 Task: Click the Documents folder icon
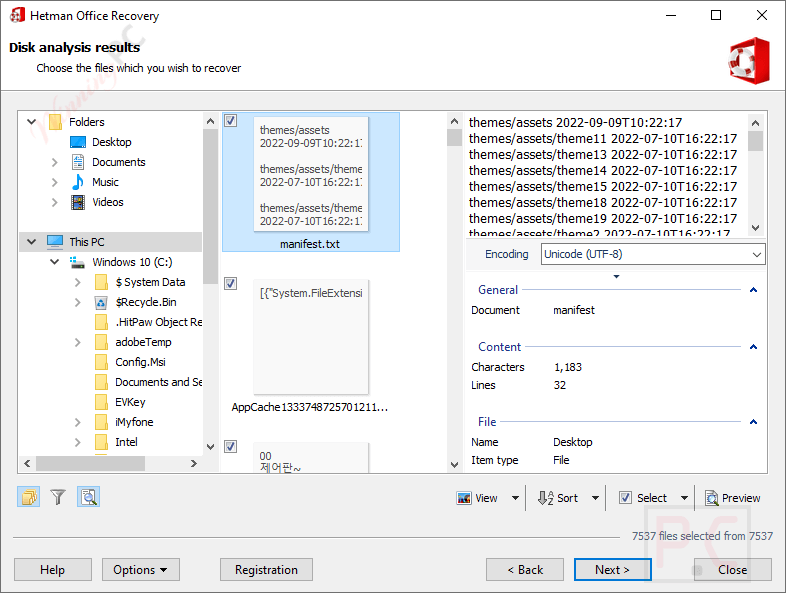[78, 162]
